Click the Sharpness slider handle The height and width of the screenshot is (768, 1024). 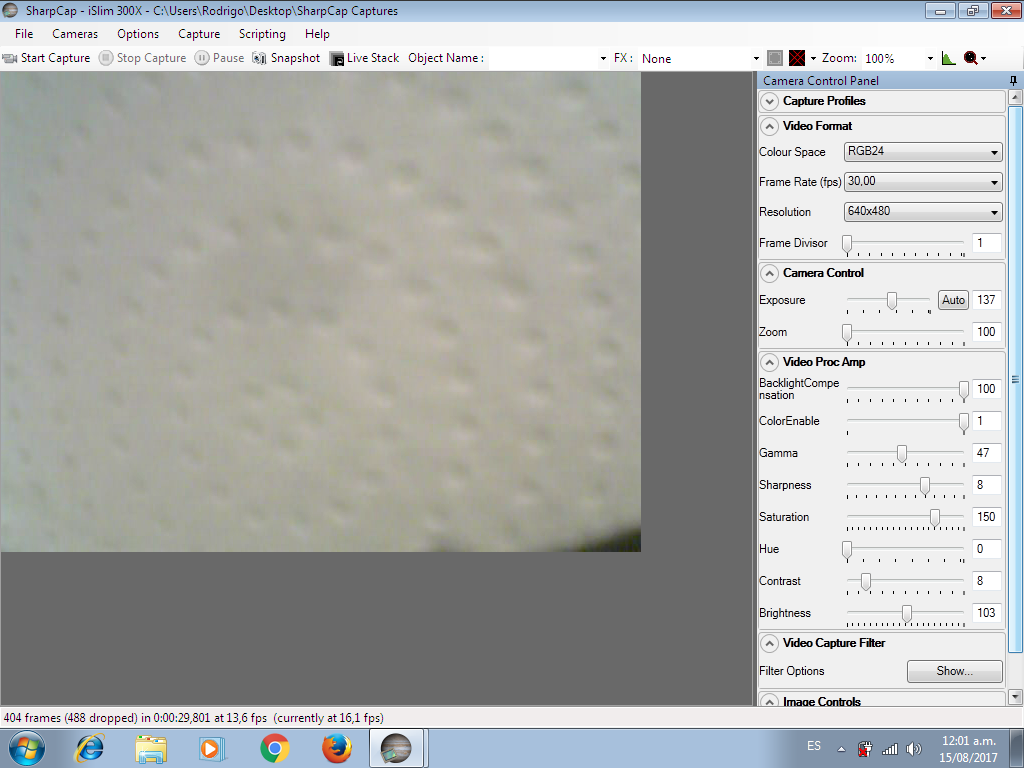tap(925, 486)
